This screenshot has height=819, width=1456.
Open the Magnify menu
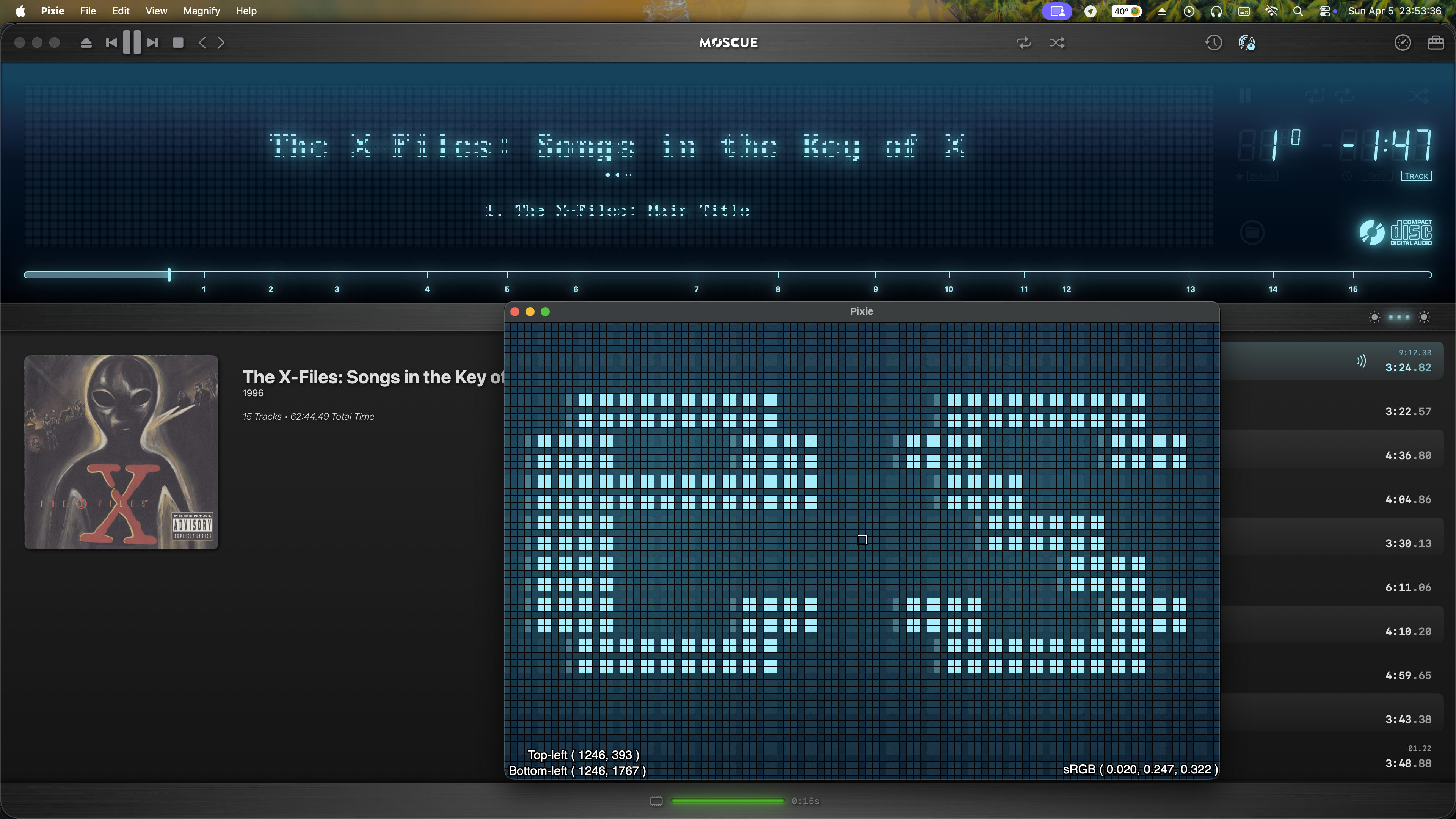201,11
